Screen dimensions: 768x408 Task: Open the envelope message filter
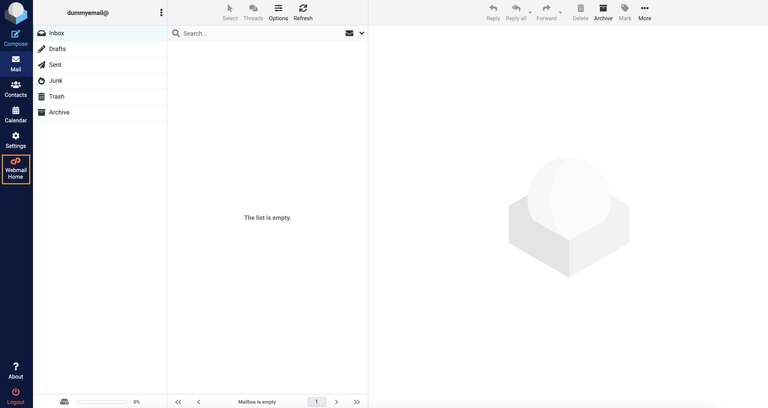click(349, 33)
